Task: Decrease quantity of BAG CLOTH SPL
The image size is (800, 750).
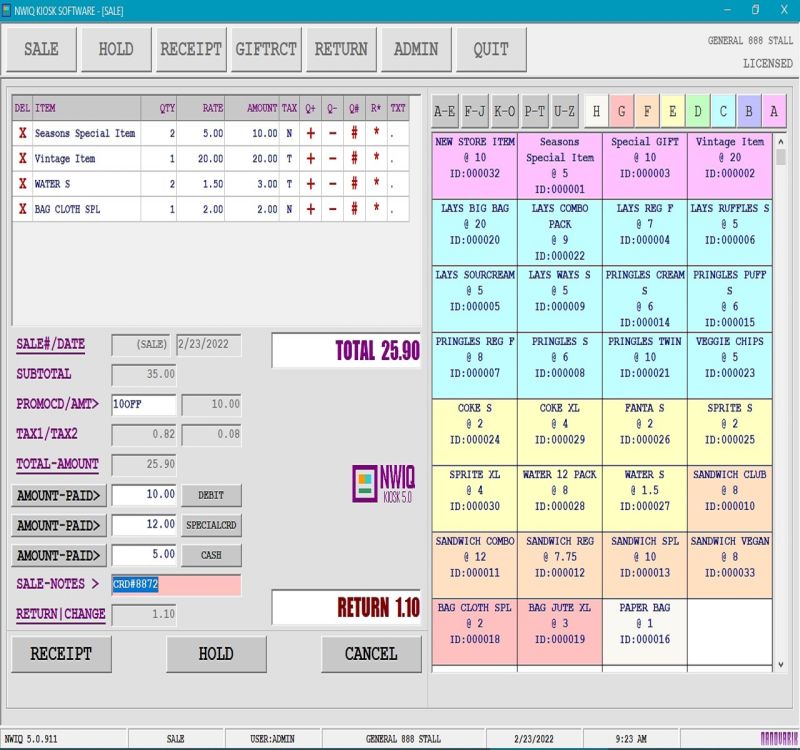Action: tap(332, 210)
